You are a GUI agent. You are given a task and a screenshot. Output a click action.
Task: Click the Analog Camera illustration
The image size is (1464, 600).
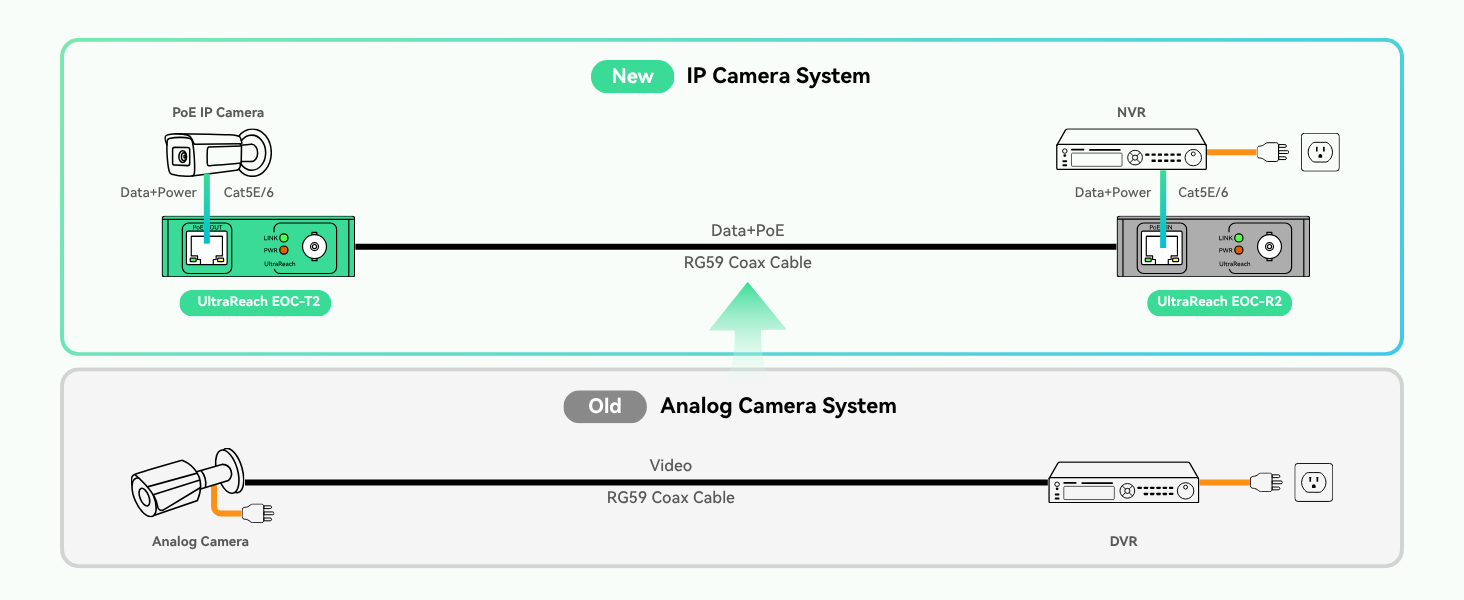[187, 484]
